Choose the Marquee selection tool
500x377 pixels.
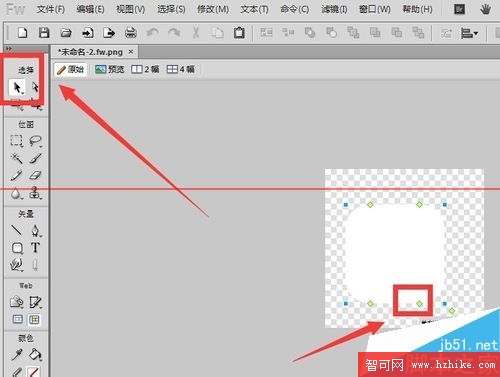[x=16, y=141]
